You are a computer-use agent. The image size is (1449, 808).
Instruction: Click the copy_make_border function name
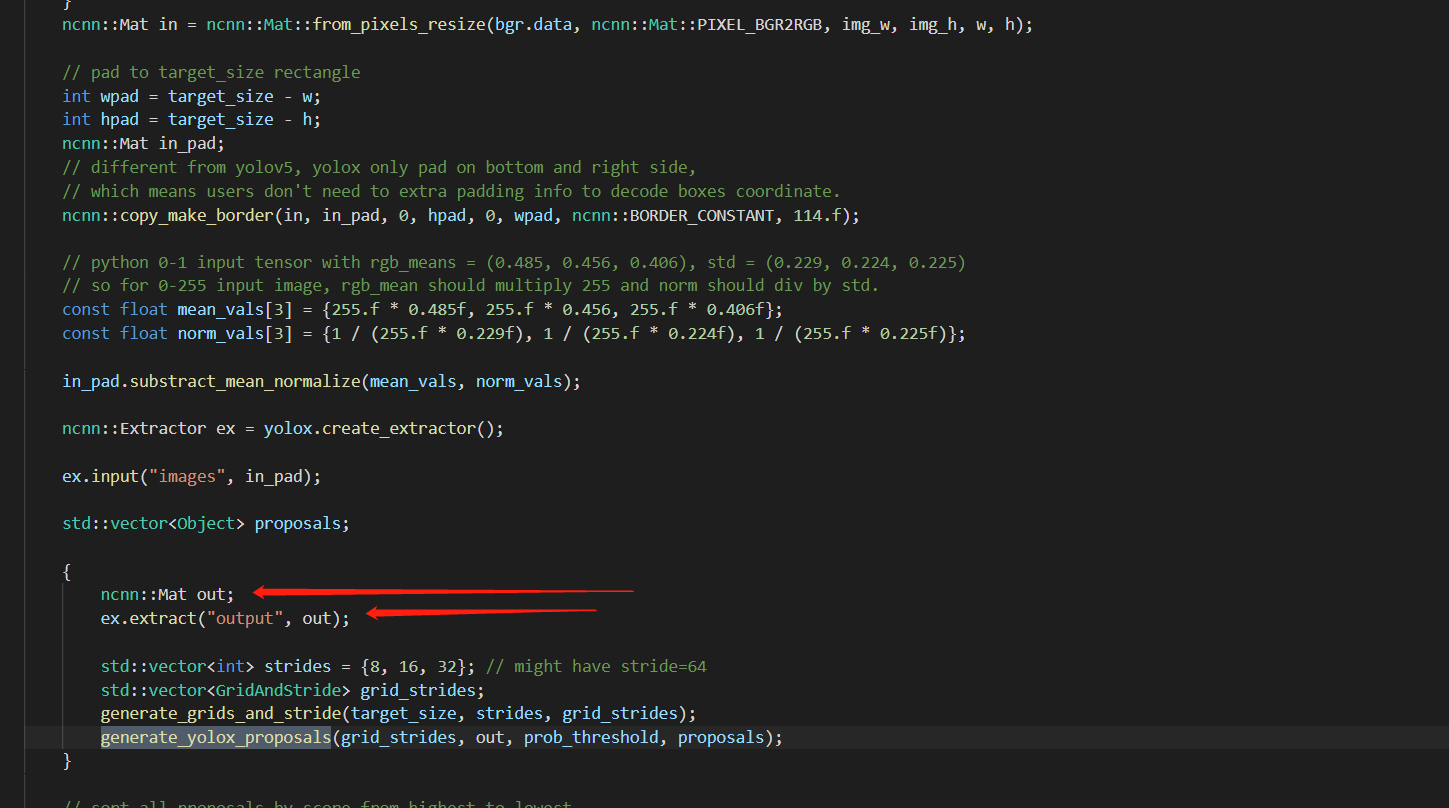coord(197,215)
